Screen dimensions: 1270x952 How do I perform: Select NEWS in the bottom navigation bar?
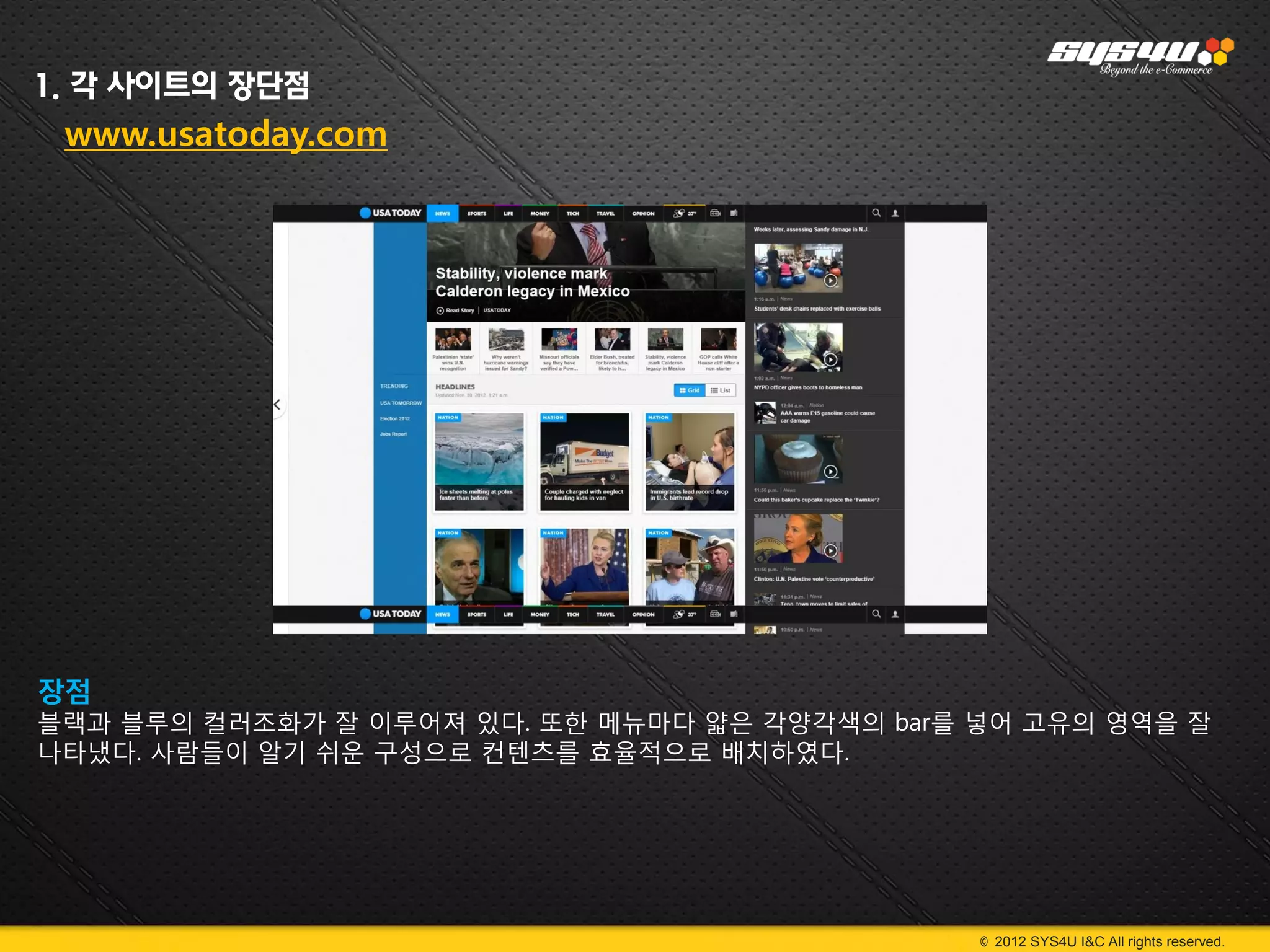[x=443, y=615]
